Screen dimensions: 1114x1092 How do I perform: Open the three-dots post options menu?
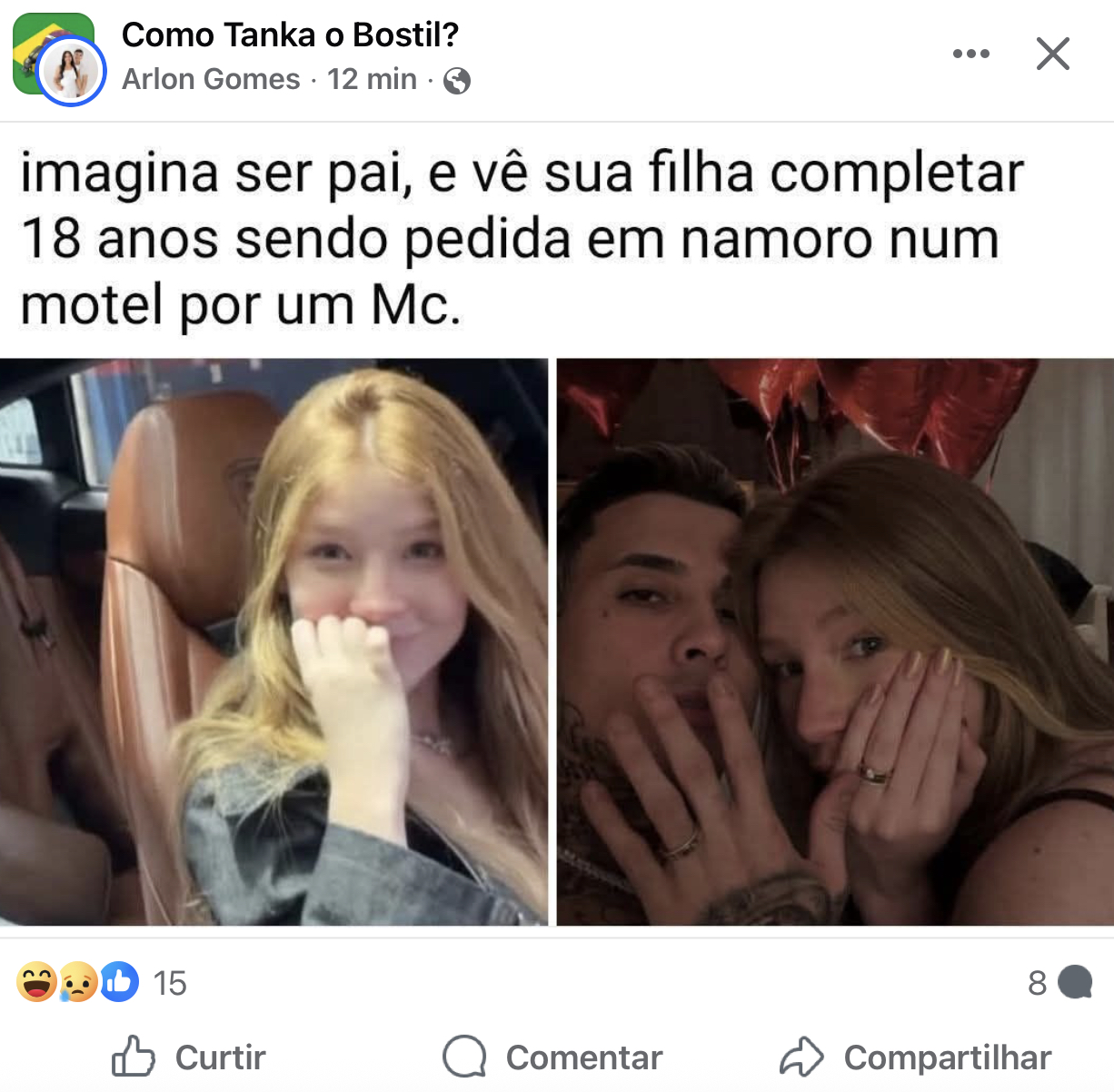(970, 54)
